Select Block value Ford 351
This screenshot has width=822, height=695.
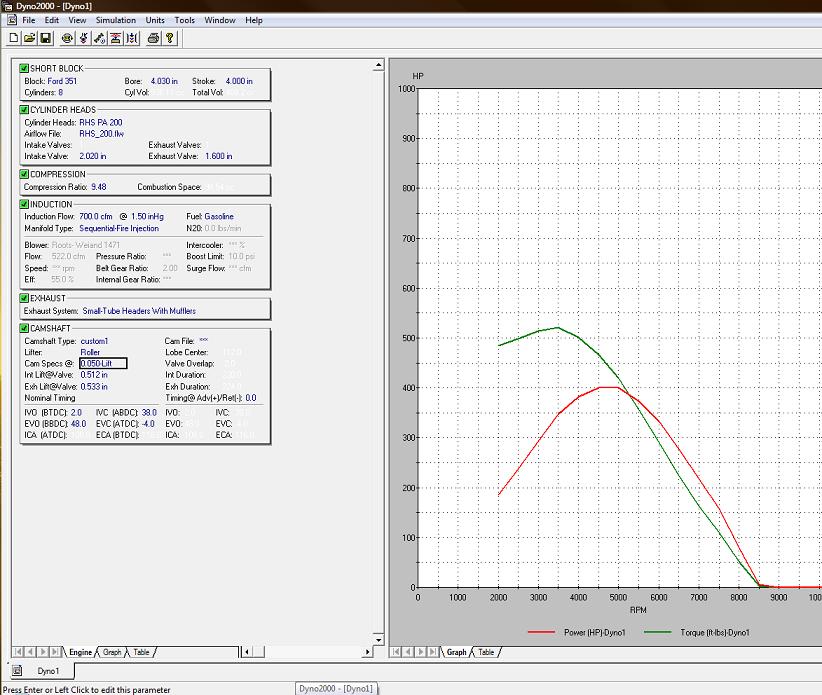[x=62, y=81]
